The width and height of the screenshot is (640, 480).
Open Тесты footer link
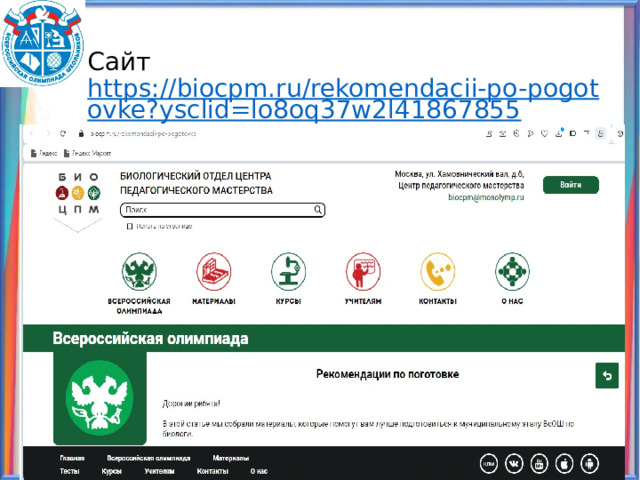(x=69, y=471)
